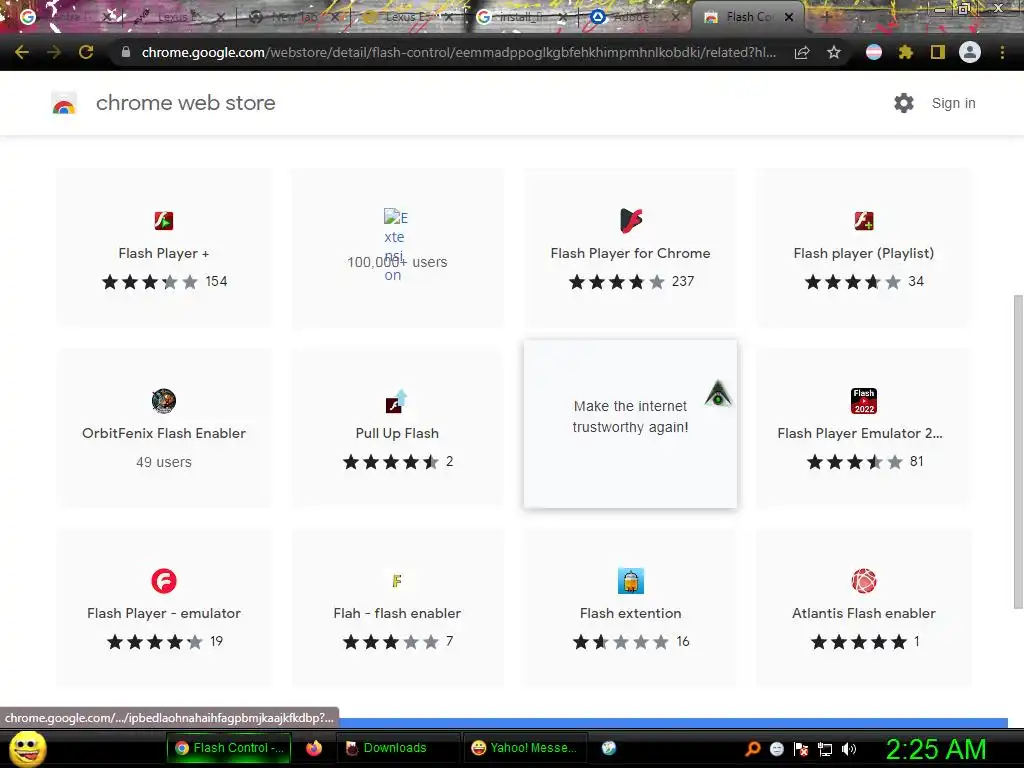Click the share page icon in address bar
Viewport: 1024px width, 768px height.
(802, 52)
